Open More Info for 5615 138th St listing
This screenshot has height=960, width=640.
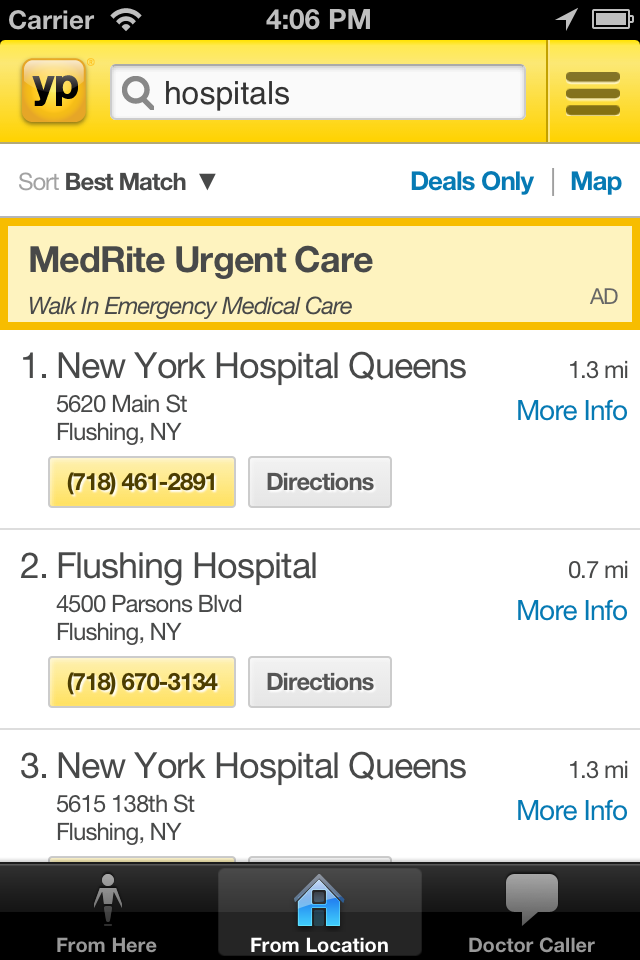571,811
